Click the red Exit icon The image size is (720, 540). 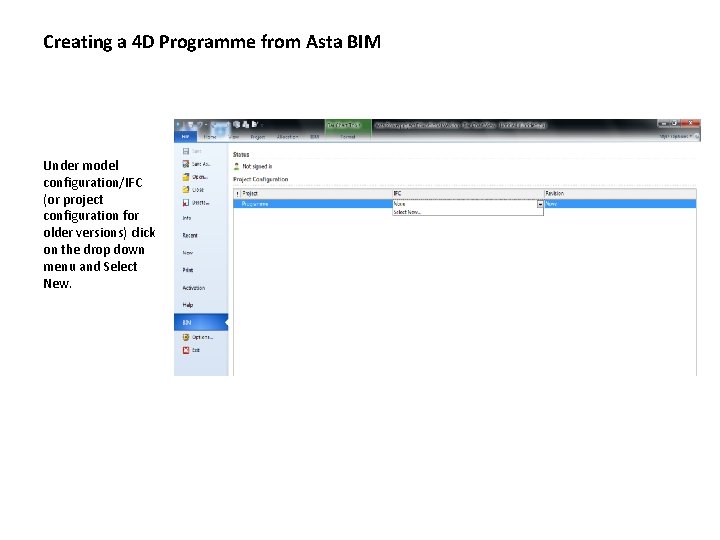point(186,350)
